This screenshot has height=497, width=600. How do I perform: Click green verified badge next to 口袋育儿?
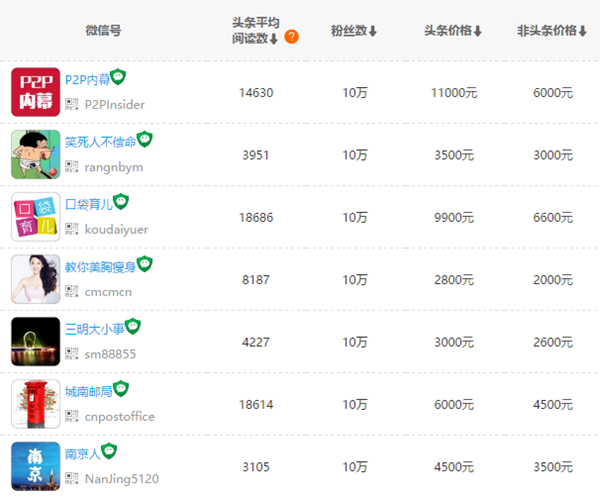click(121, 201)
